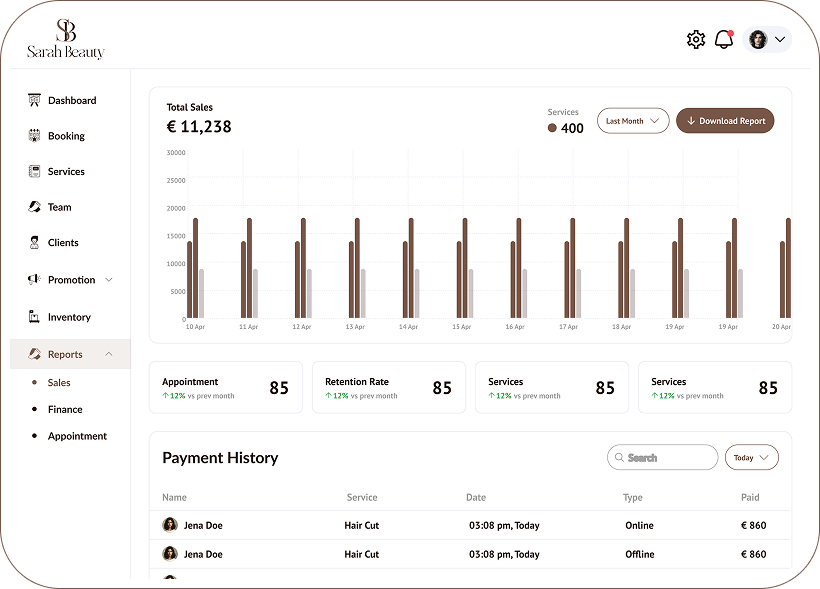
Task: Open settings via the gear icon
Action: 696,39
